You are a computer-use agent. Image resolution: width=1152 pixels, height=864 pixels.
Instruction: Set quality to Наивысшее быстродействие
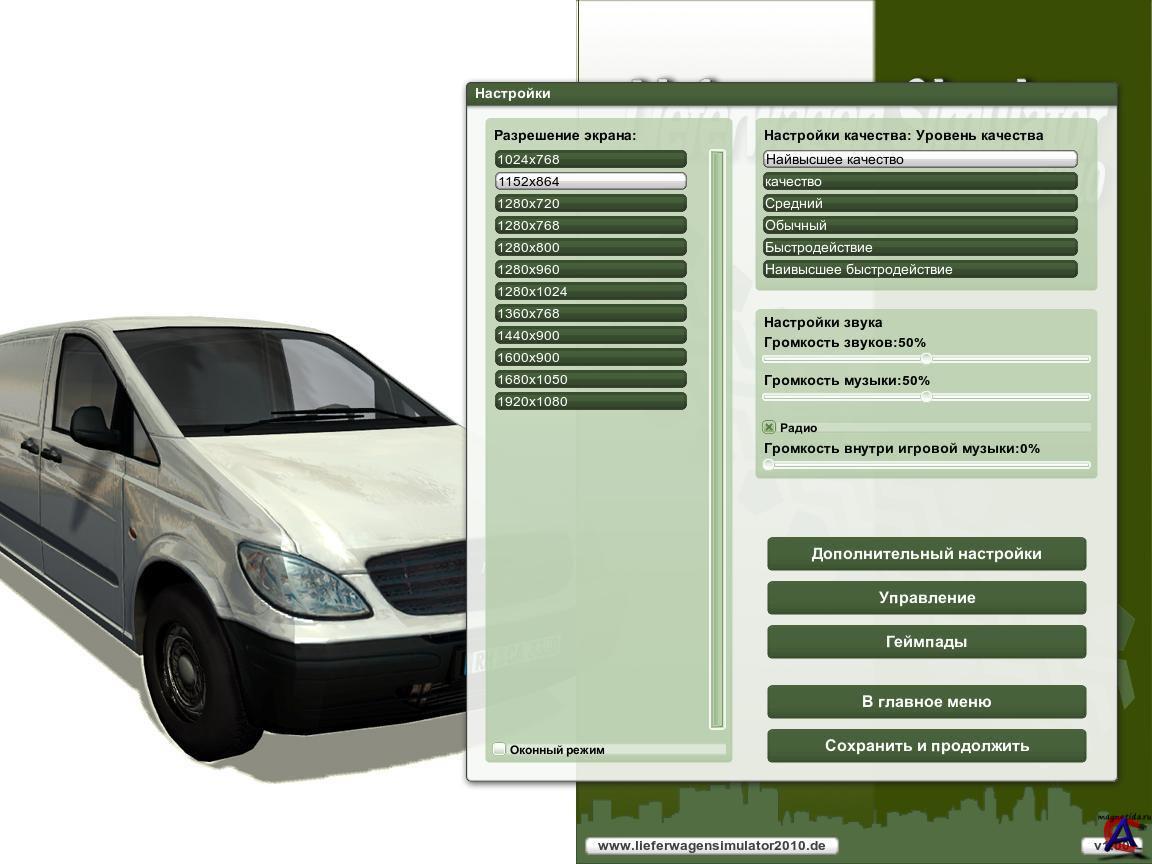[920, 270]
